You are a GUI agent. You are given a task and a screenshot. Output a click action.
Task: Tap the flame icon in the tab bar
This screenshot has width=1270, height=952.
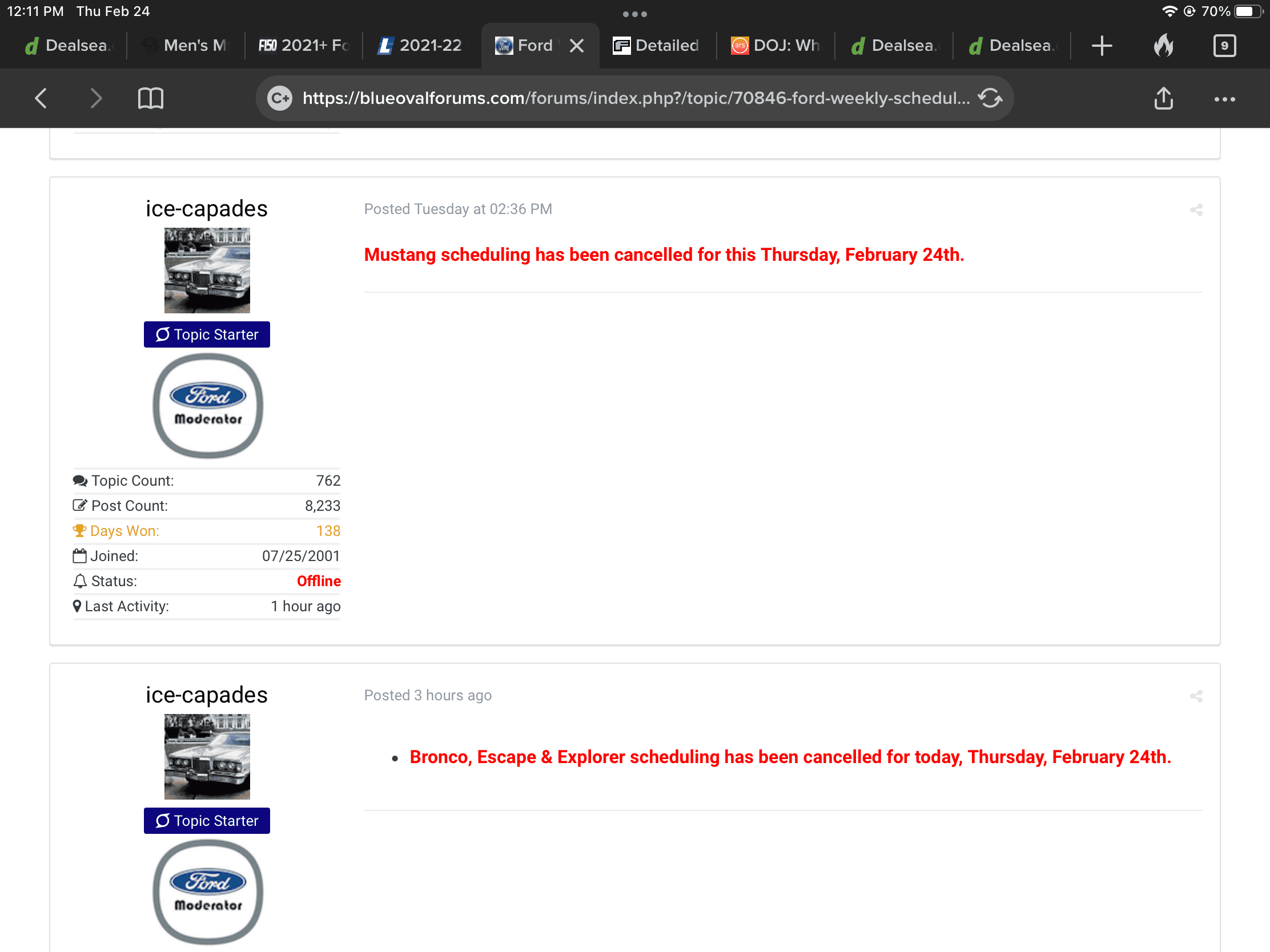(1163, 45)
